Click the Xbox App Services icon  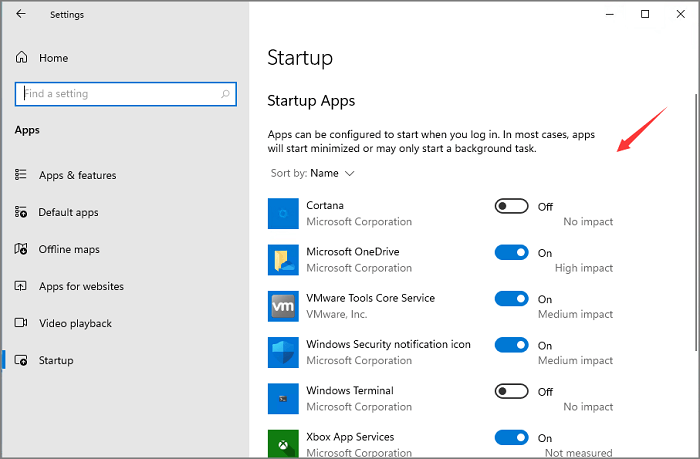pyautogui.click(x=284, y=443)
